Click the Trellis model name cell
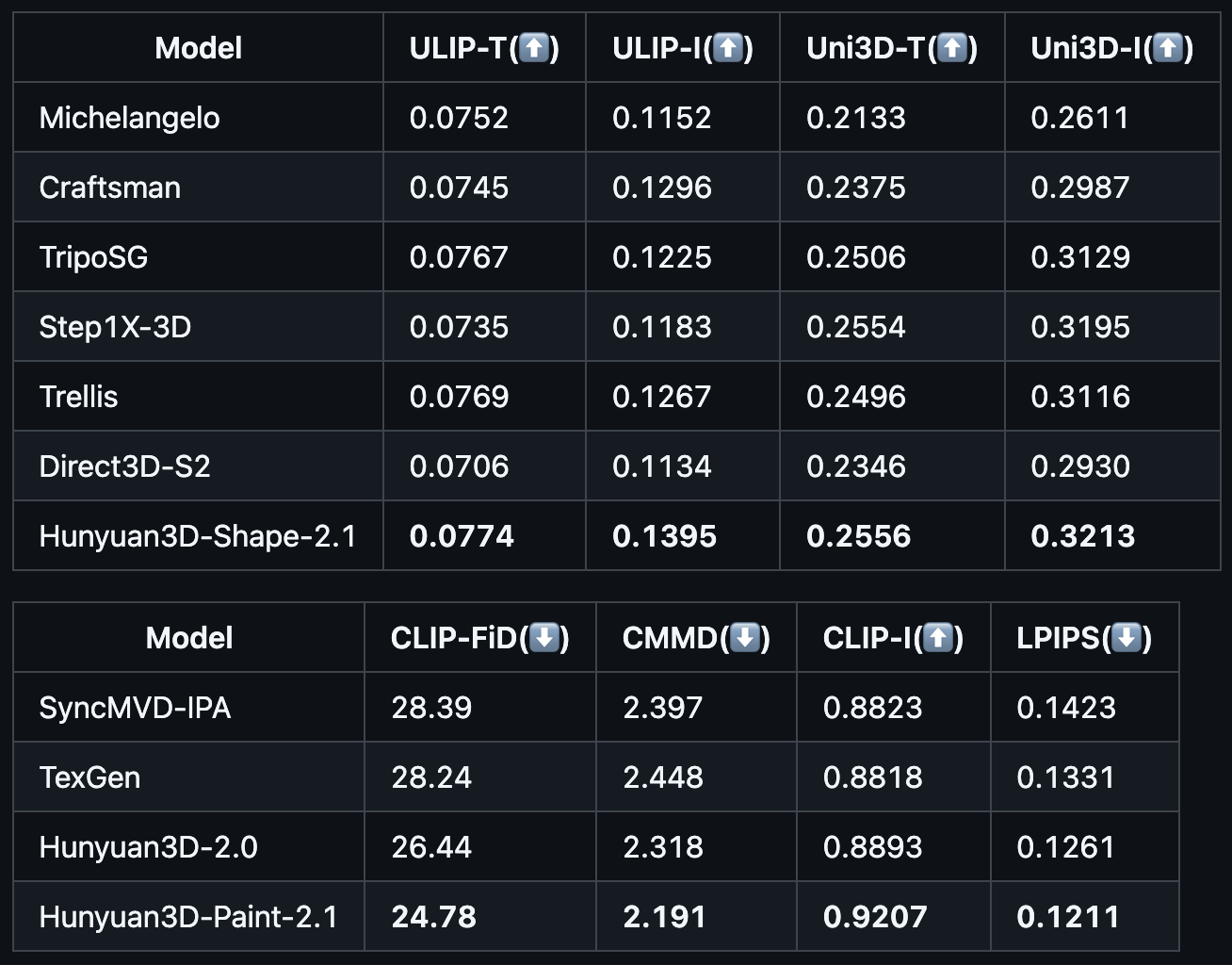Screen dimensions: 1232x965 pos(78,397)
